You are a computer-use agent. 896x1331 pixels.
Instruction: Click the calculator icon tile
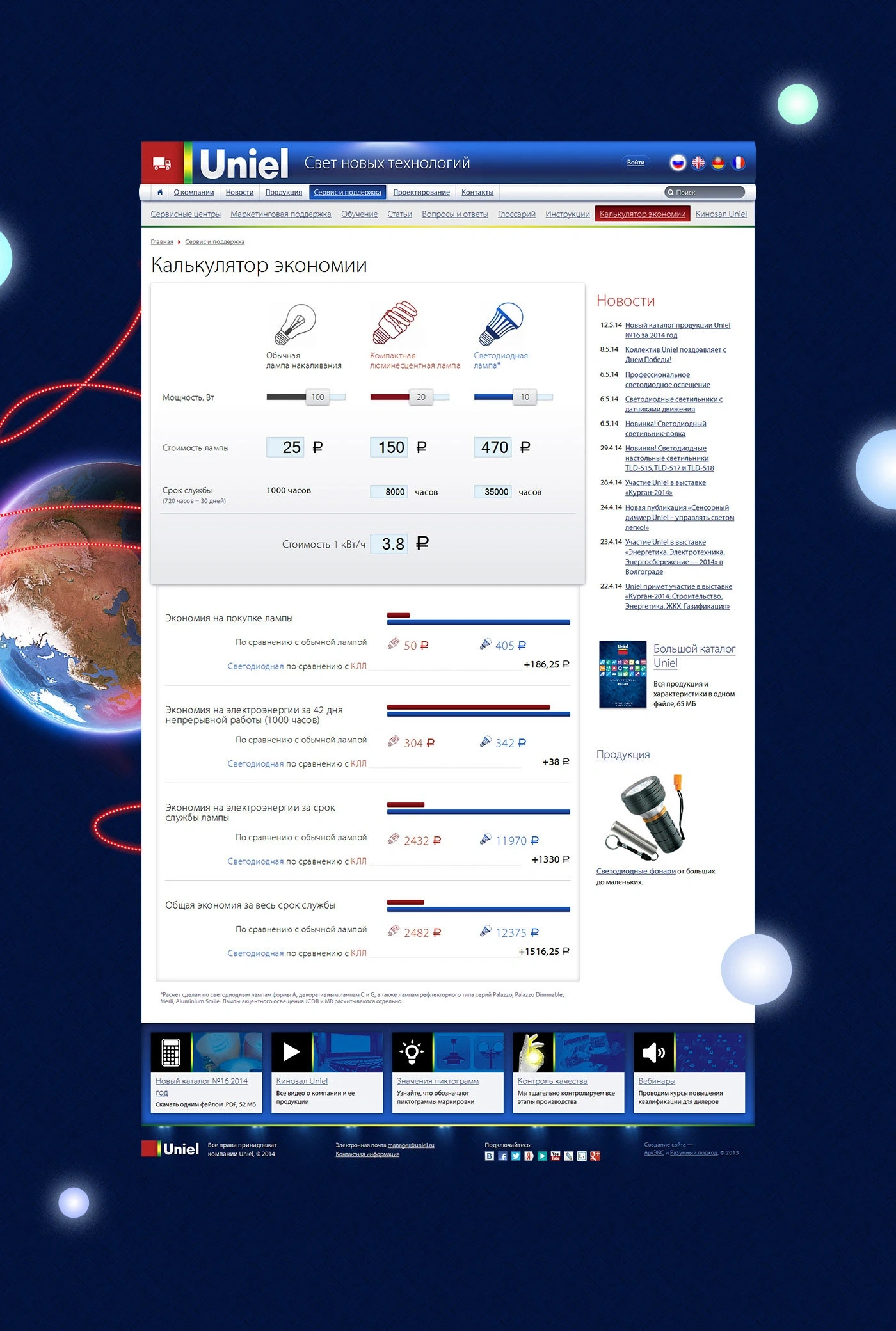[x=171, y=1052]
